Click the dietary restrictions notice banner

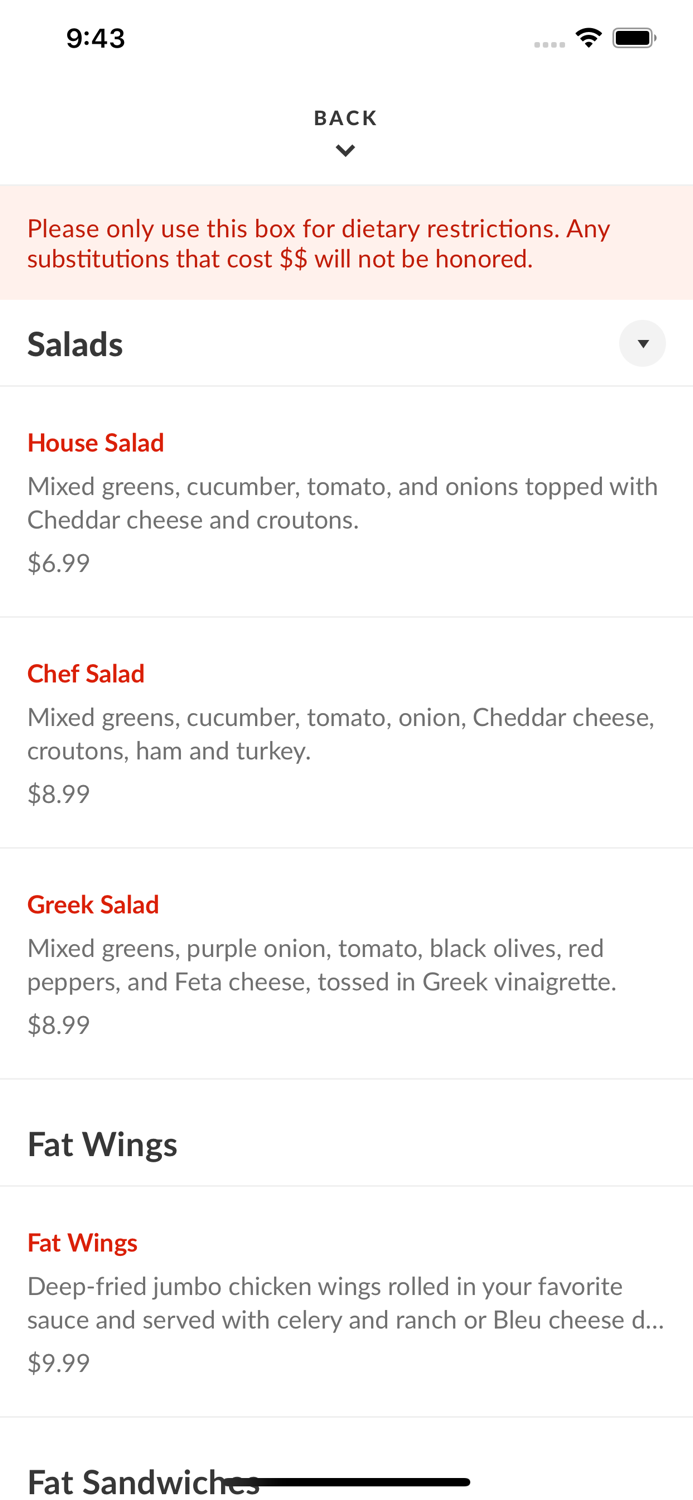(346, 243)
